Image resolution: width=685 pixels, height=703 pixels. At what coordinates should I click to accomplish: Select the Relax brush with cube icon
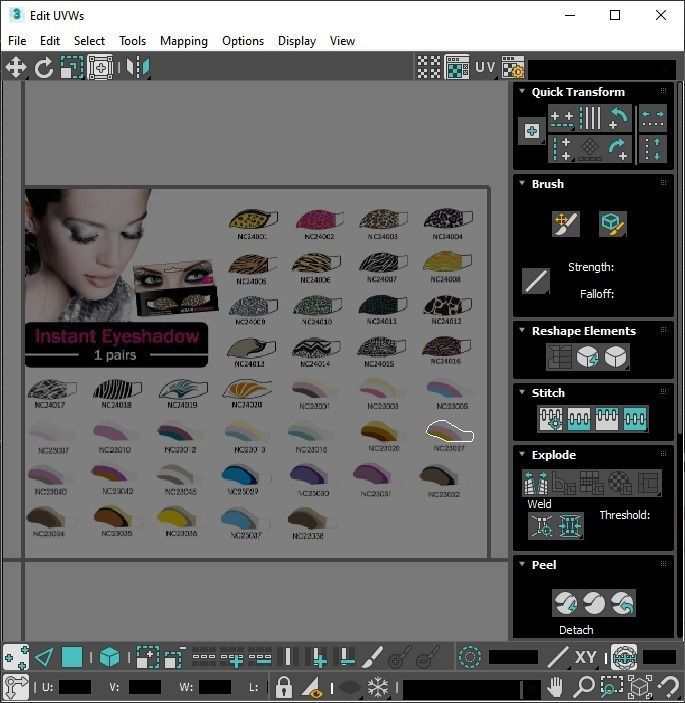pyautogui.click(x=612, y=223)
